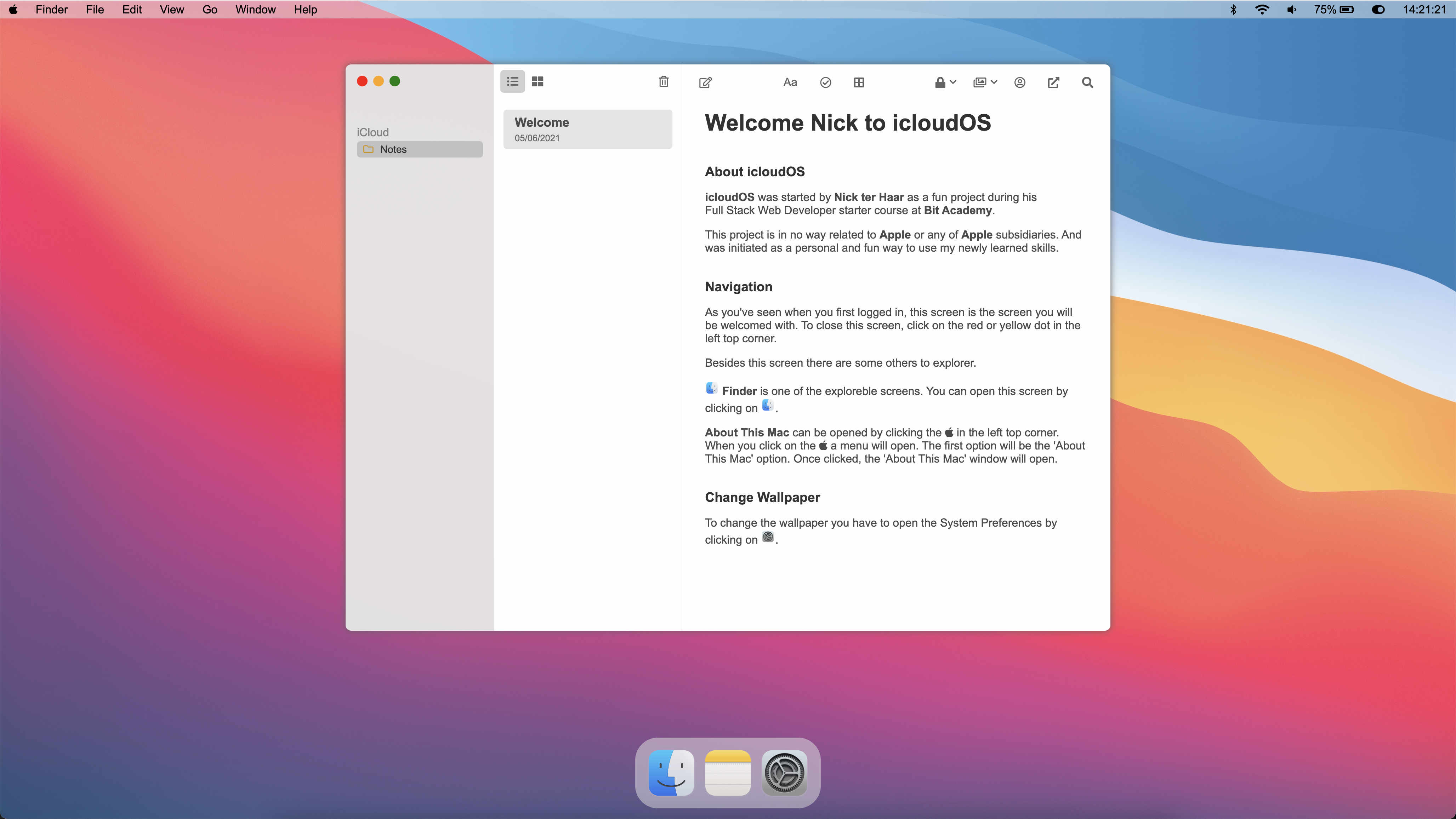Toggle Control Center in menu bar
The height and width of the screenshot is (819, 1456).
tap(1378, 10)
